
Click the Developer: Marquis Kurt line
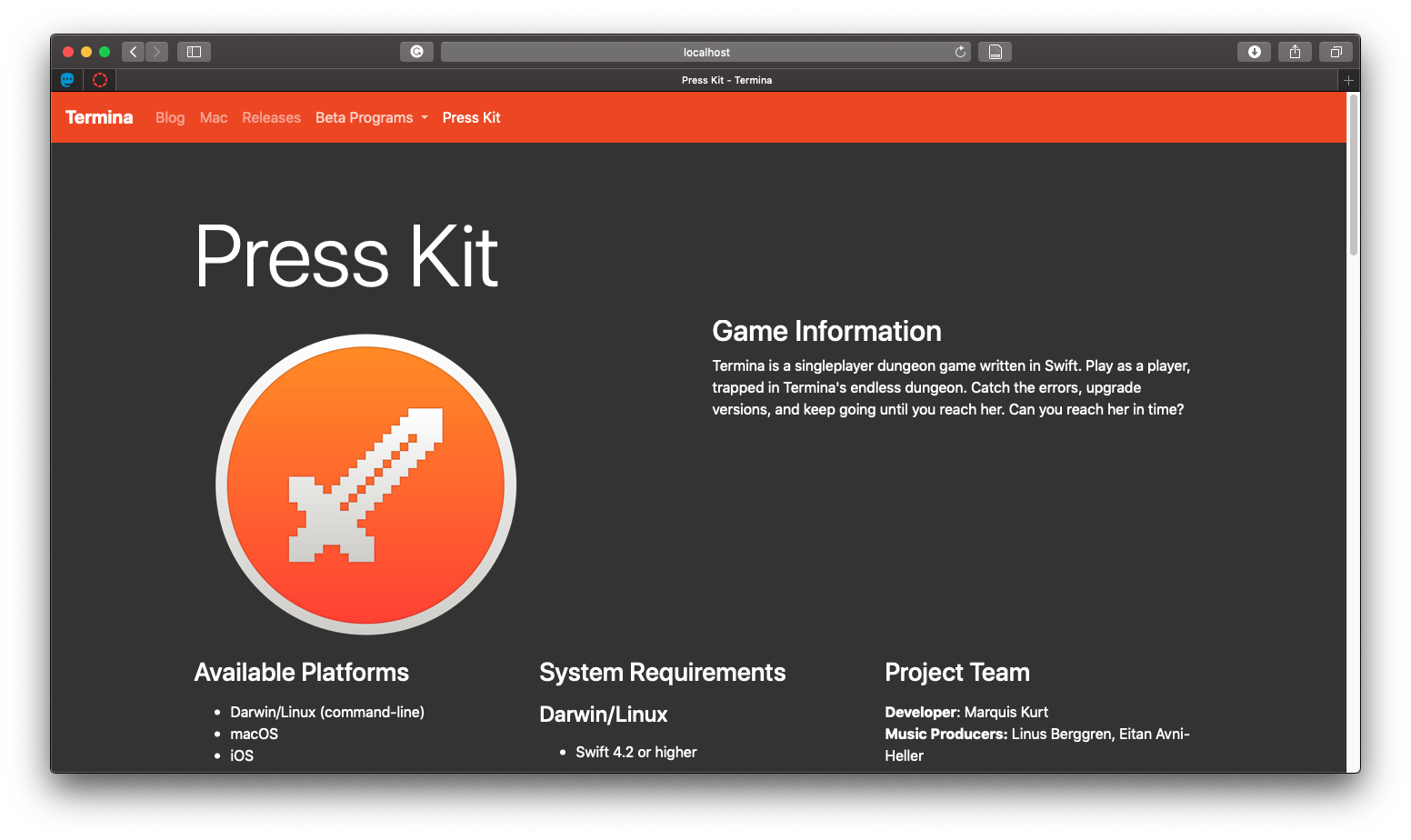966,712
